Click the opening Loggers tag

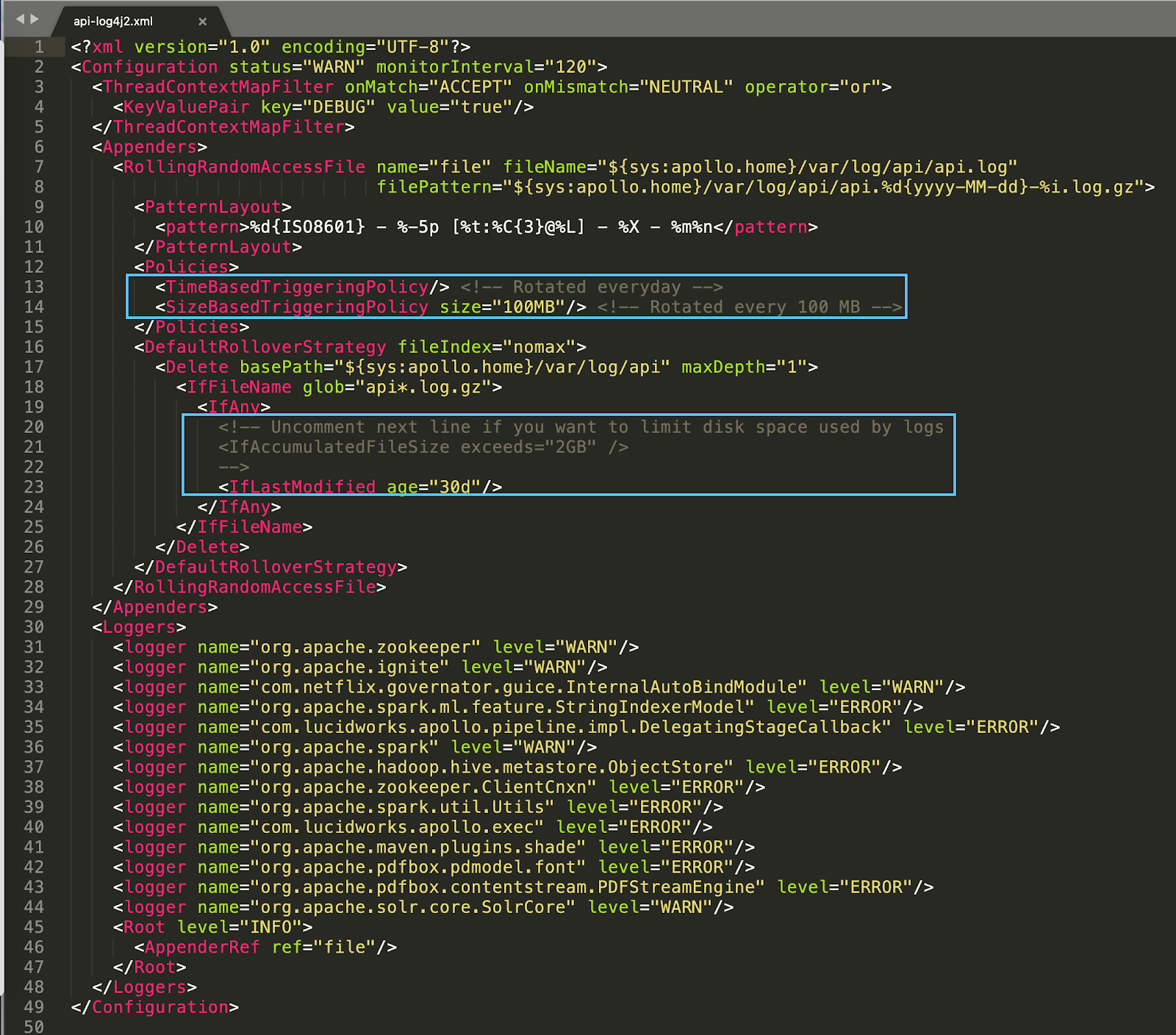(x=139, y=627)
